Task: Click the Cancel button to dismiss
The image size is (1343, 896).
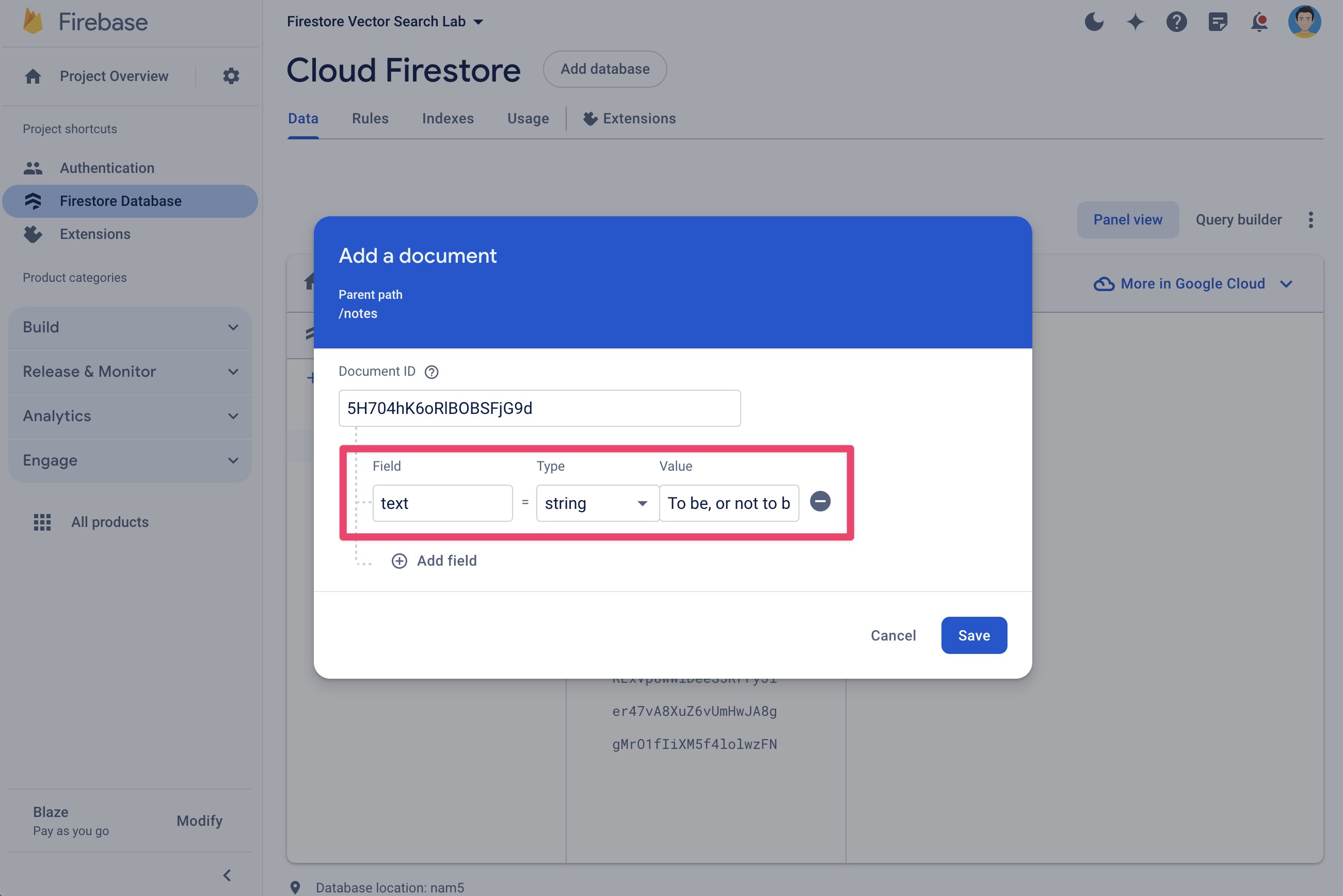Action: click(893, 635)
